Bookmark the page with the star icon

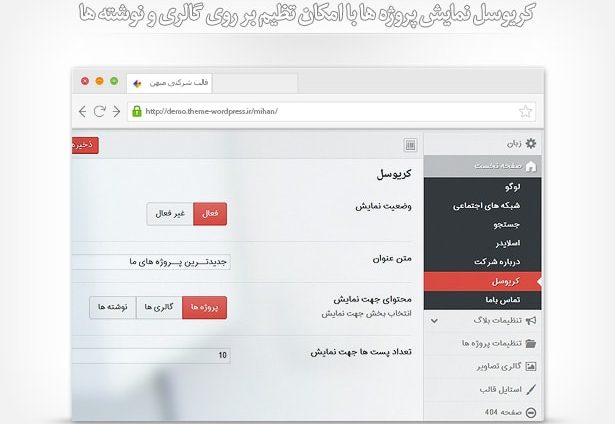(526, 111)
